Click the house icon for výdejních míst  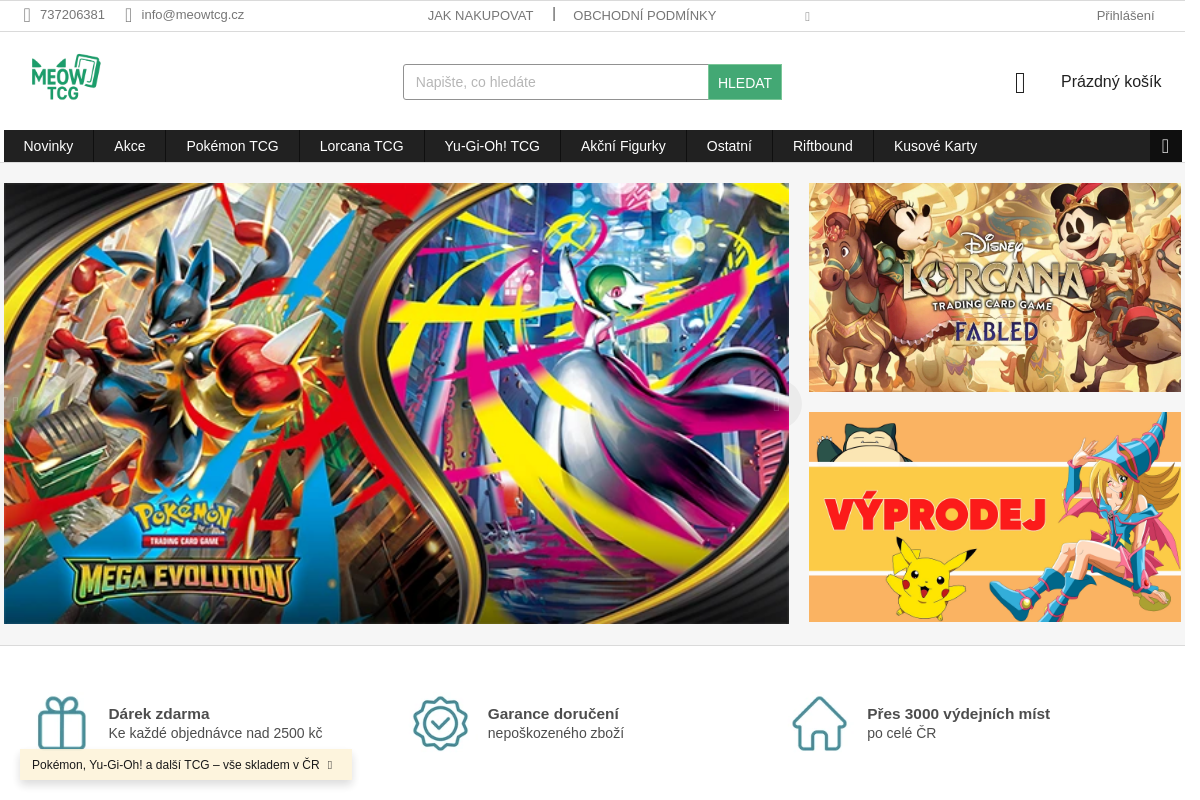click(x=820, y=723)
